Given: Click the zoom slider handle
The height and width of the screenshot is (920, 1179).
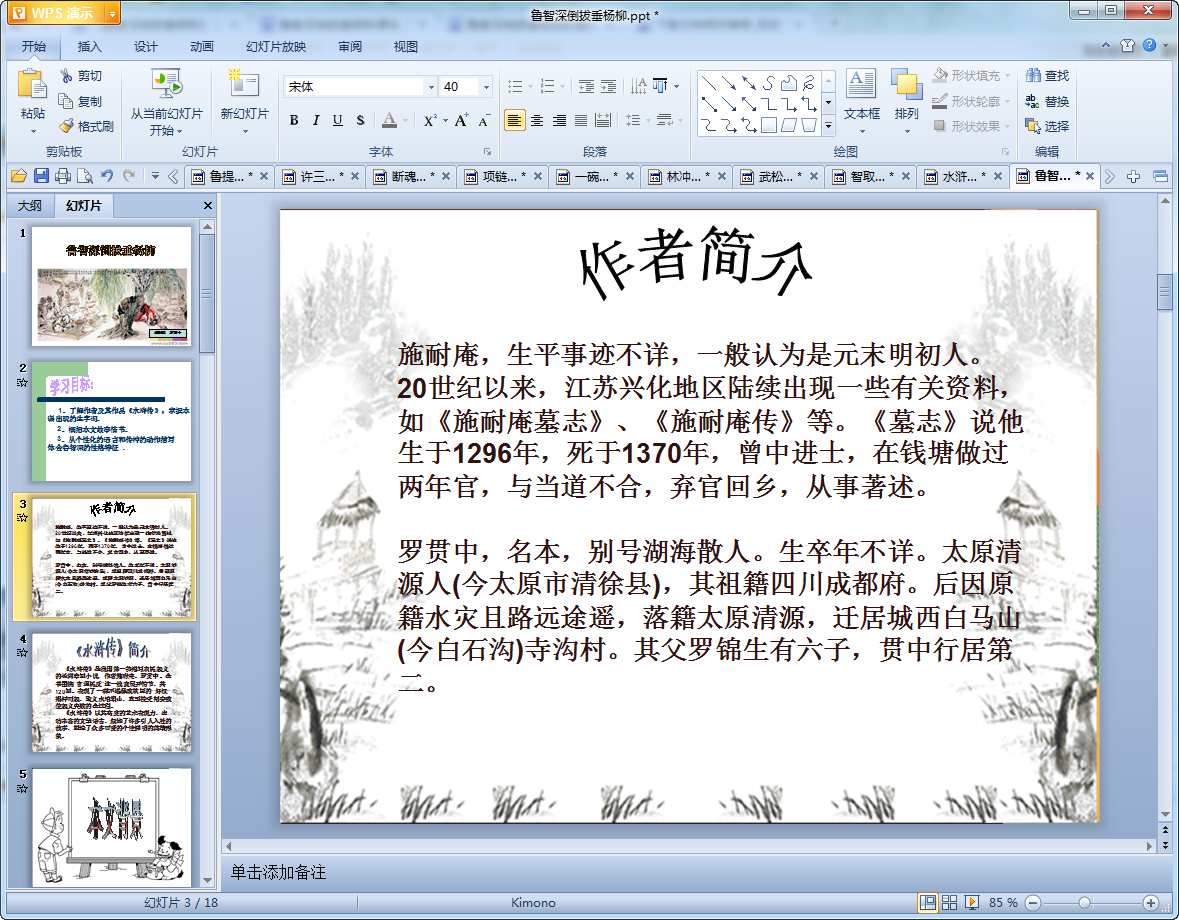Looking at the screenshot, I should click(1084, 903).
